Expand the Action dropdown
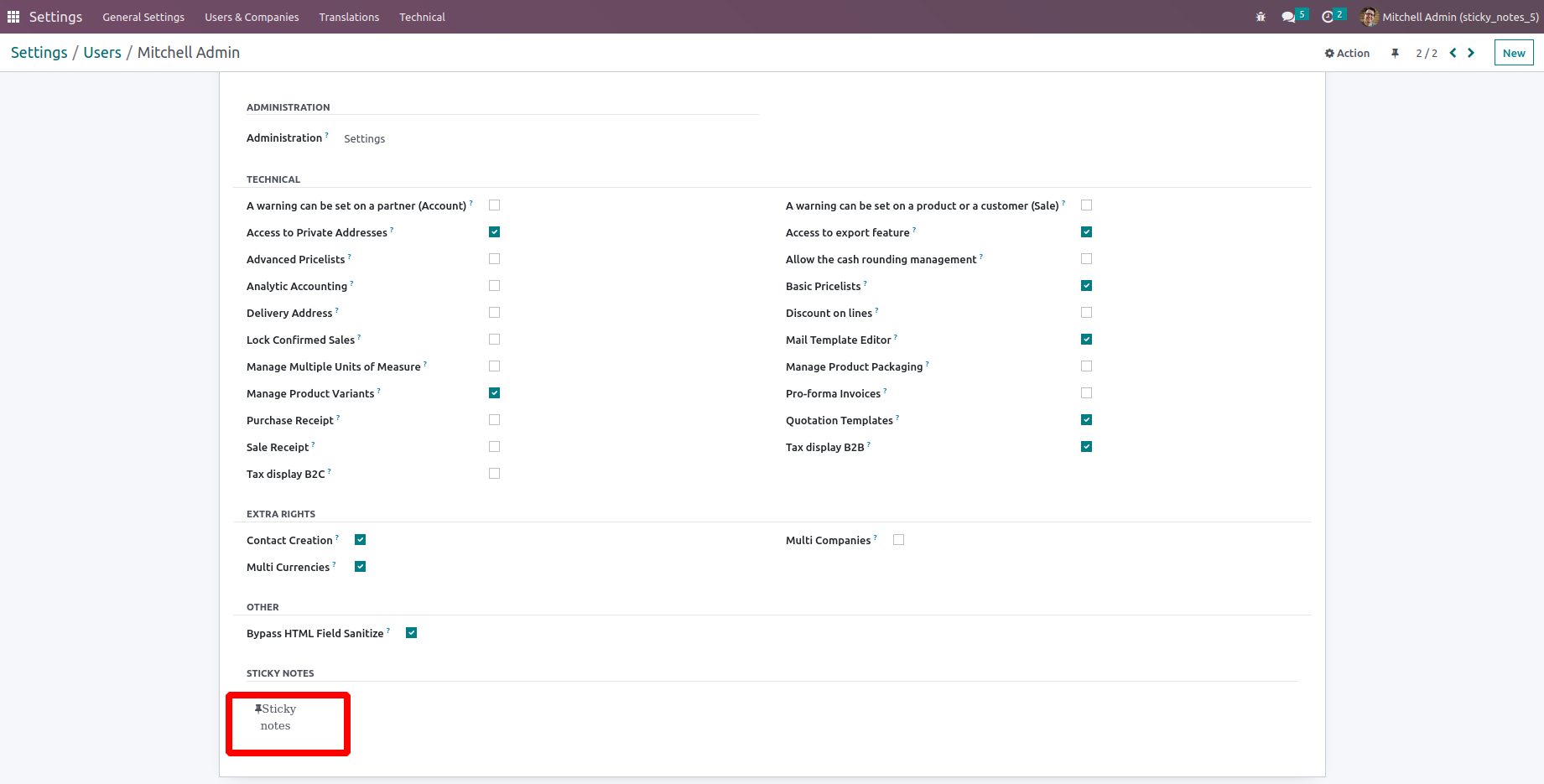This screenshot has width=1544, height=784. tap(1347, 53)
